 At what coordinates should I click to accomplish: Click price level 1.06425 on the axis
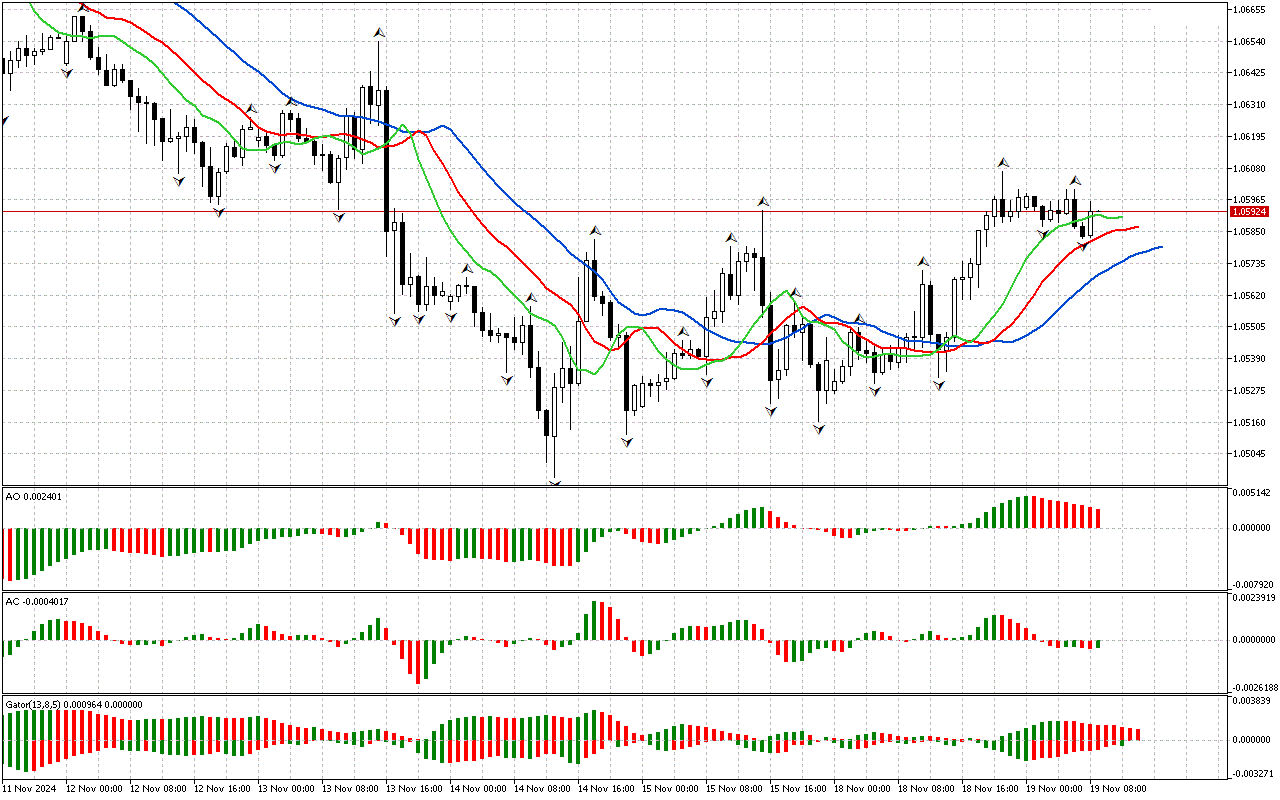click(1251, 73)
